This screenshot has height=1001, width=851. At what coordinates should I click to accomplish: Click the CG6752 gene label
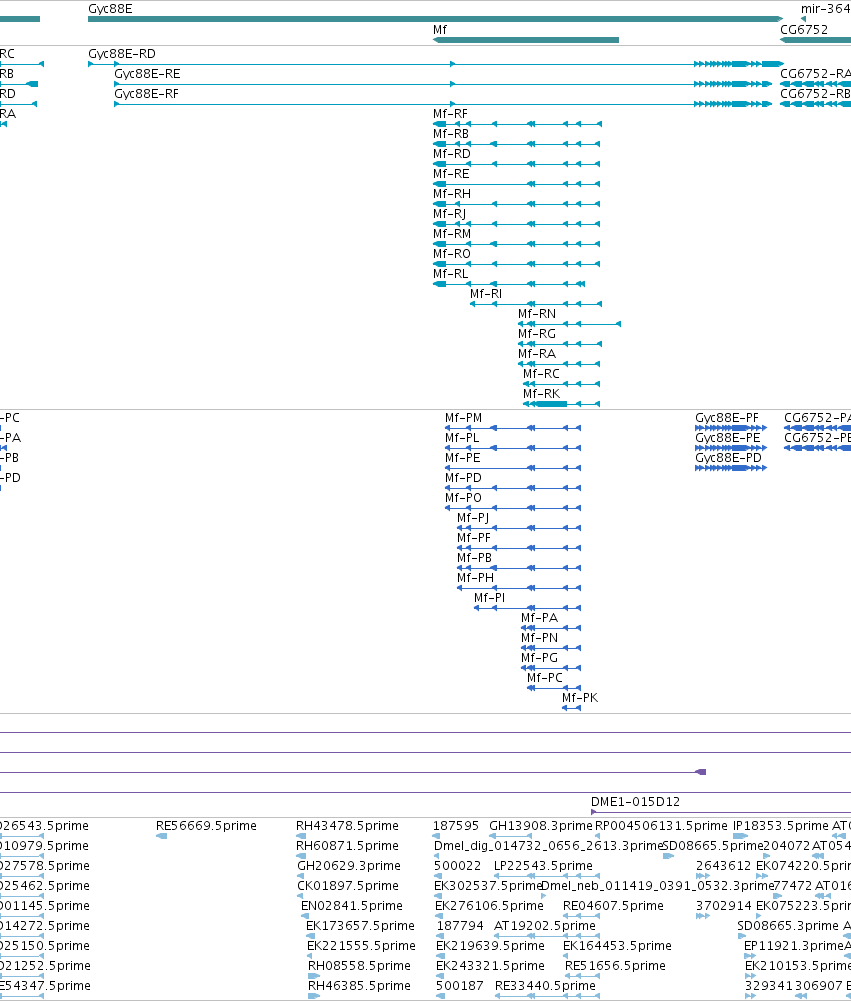pos(804,29)
